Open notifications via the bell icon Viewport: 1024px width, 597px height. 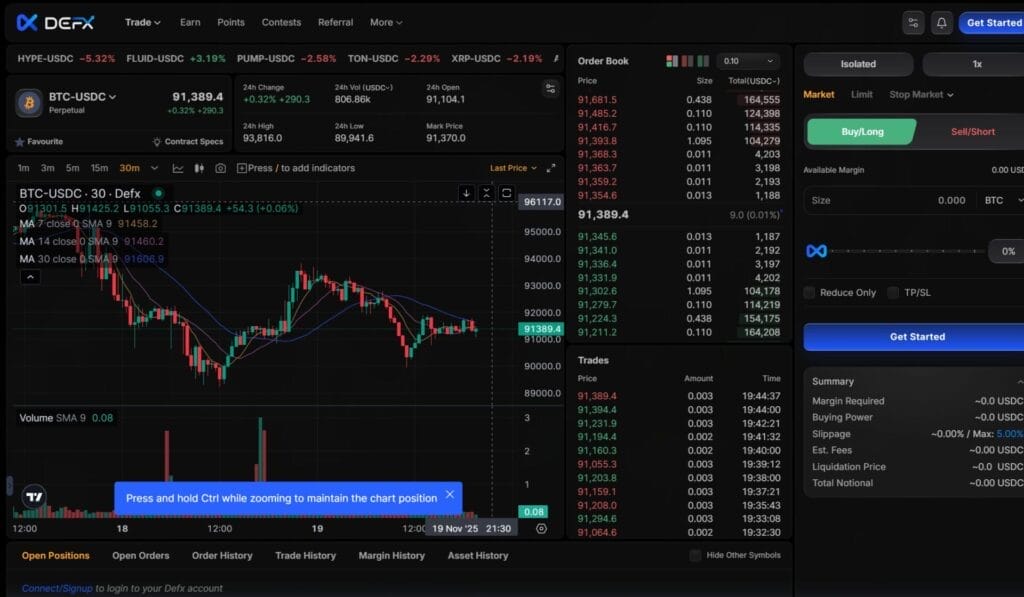(941, 20)
